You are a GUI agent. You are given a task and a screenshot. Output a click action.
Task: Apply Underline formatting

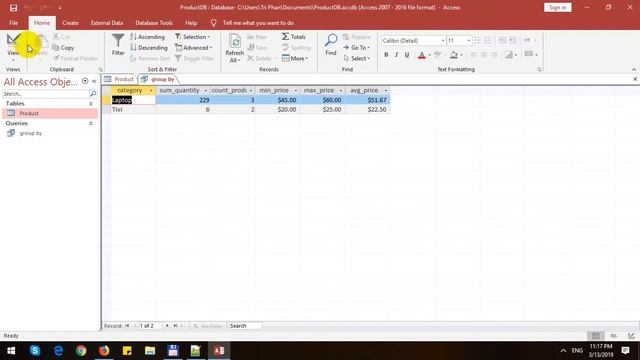(x=407, y=55)
